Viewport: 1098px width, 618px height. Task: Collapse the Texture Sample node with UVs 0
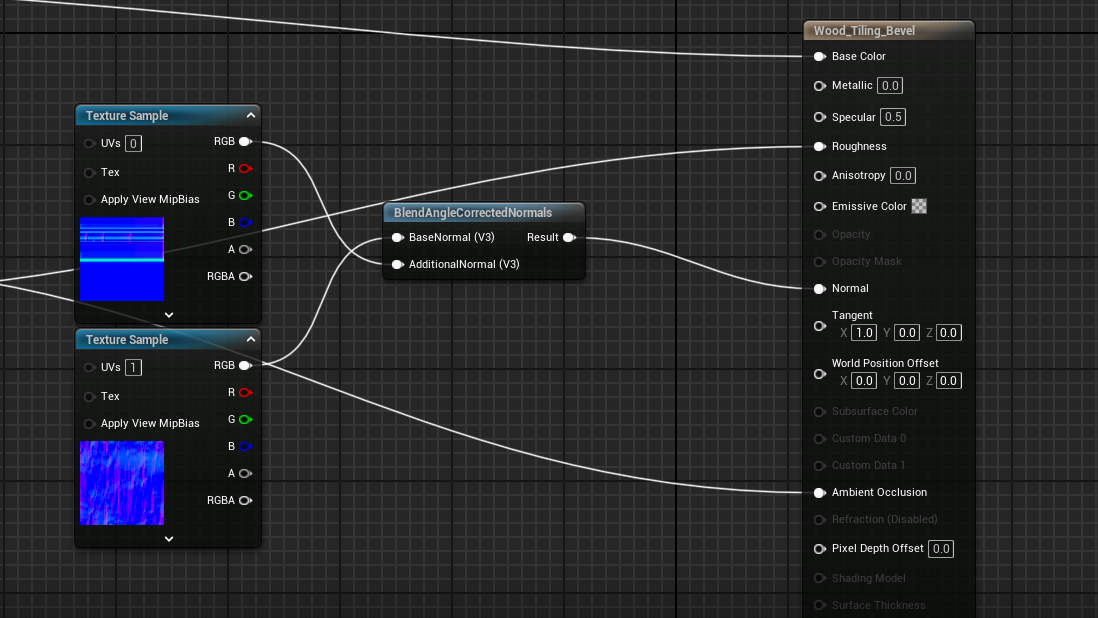(x=251, y=116)
